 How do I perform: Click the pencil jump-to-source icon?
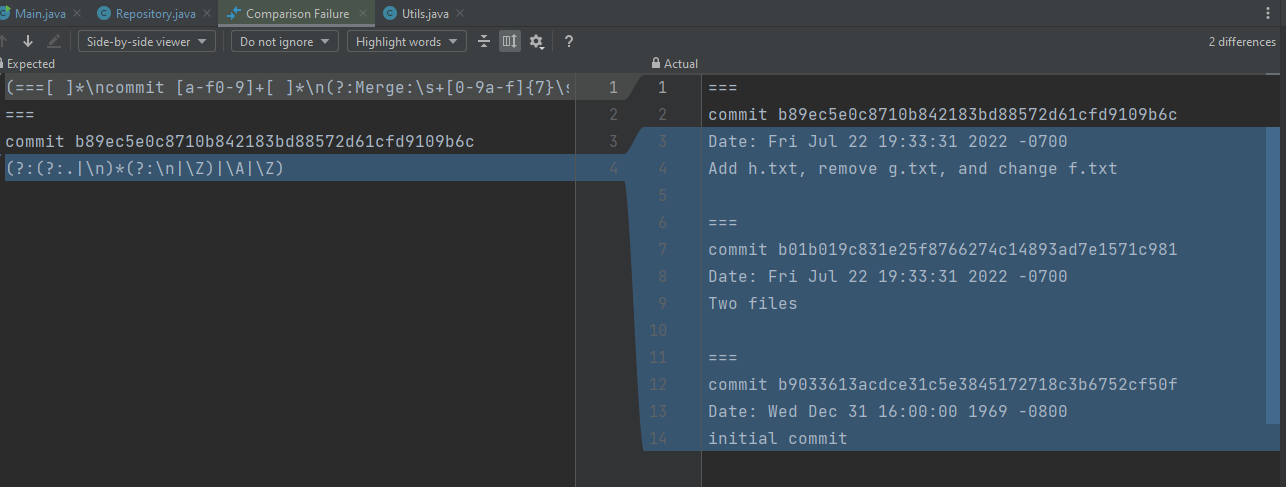point(54,41)
